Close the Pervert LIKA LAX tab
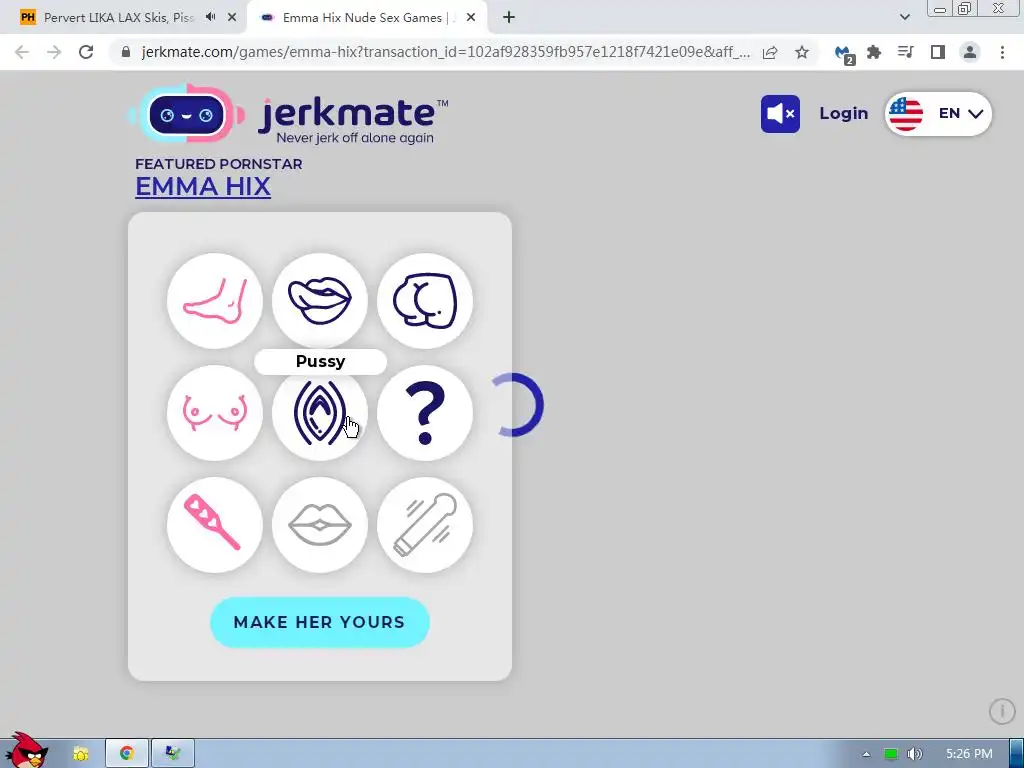 tap(232, 18)
